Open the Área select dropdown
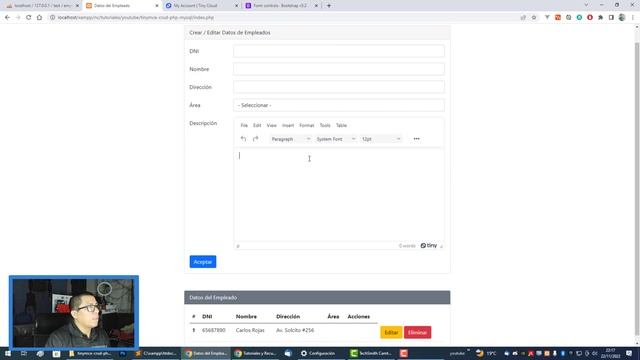This screenshot has width=640, height=360. click(x=339, y=105)
